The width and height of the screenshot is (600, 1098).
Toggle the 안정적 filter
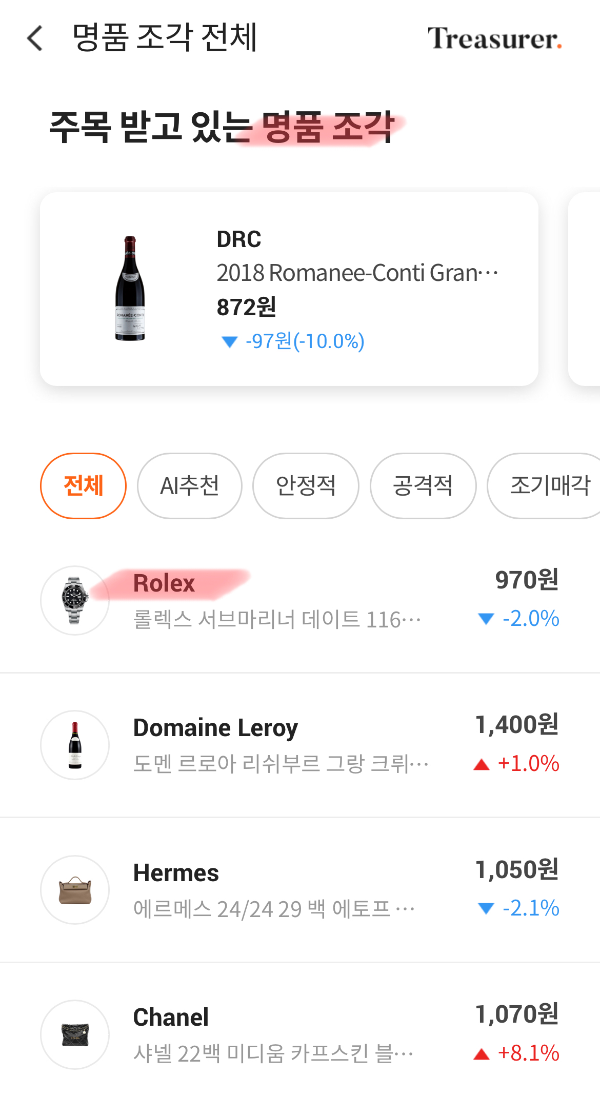pyautogui.click(x=306, y=486)
